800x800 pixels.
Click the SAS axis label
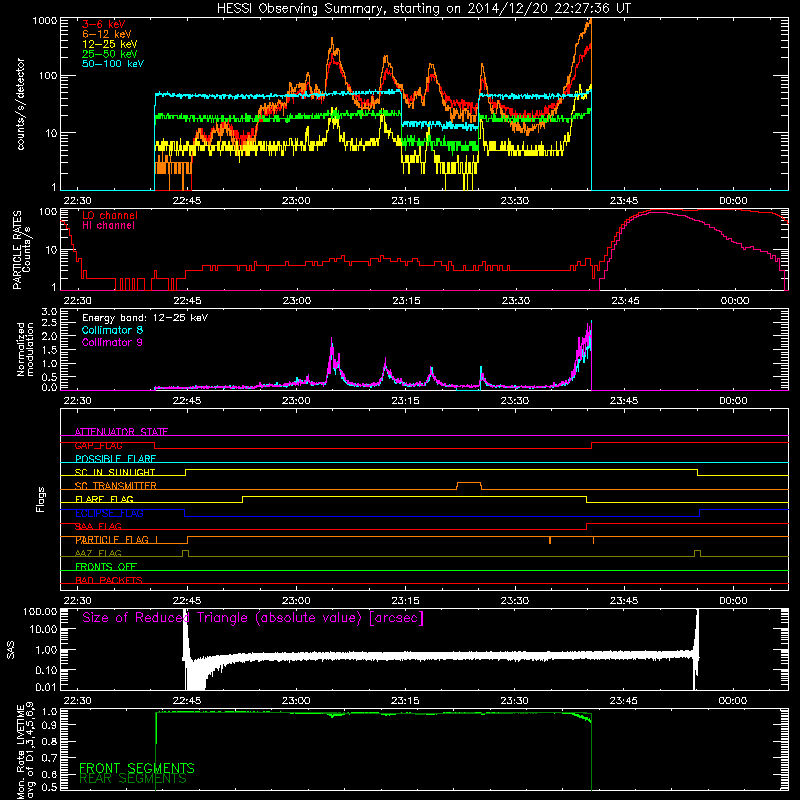tap(11, 650)
